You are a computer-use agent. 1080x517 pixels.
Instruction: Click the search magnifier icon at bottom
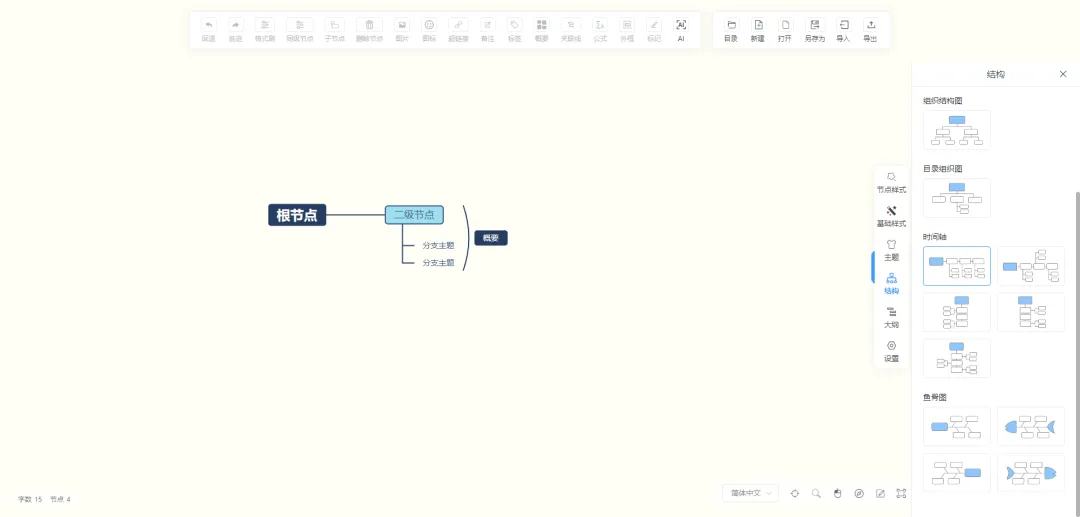pos(816,493)
